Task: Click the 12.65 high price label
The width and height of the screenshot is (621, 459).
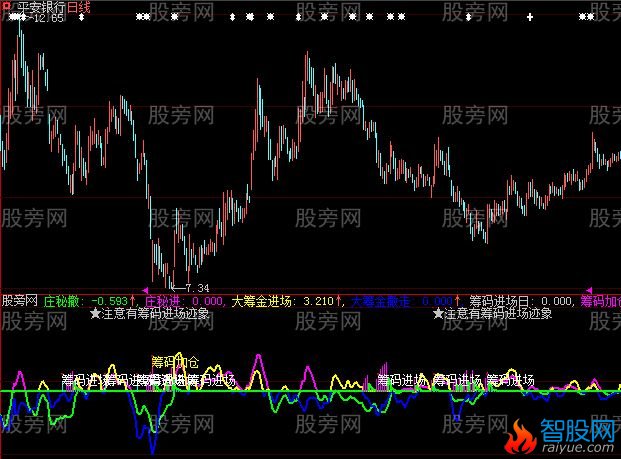Action: (49, 18)
